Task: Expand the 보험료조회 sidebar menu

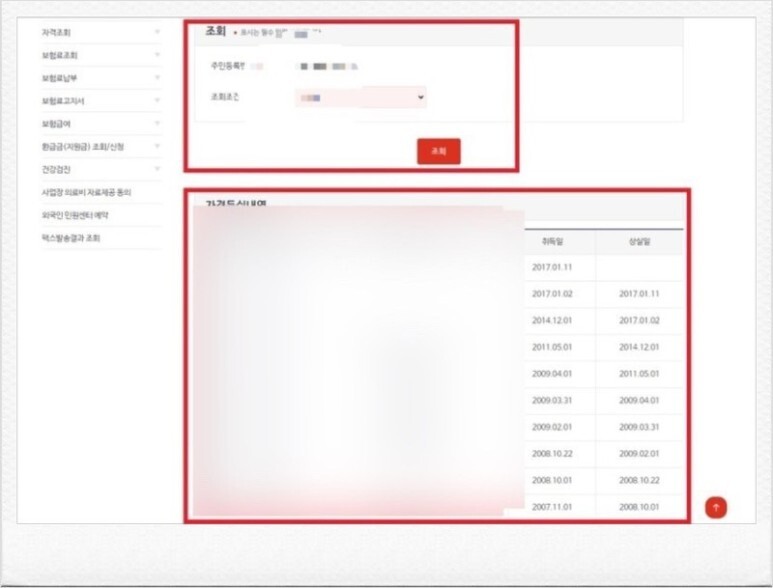Action: 101,55
